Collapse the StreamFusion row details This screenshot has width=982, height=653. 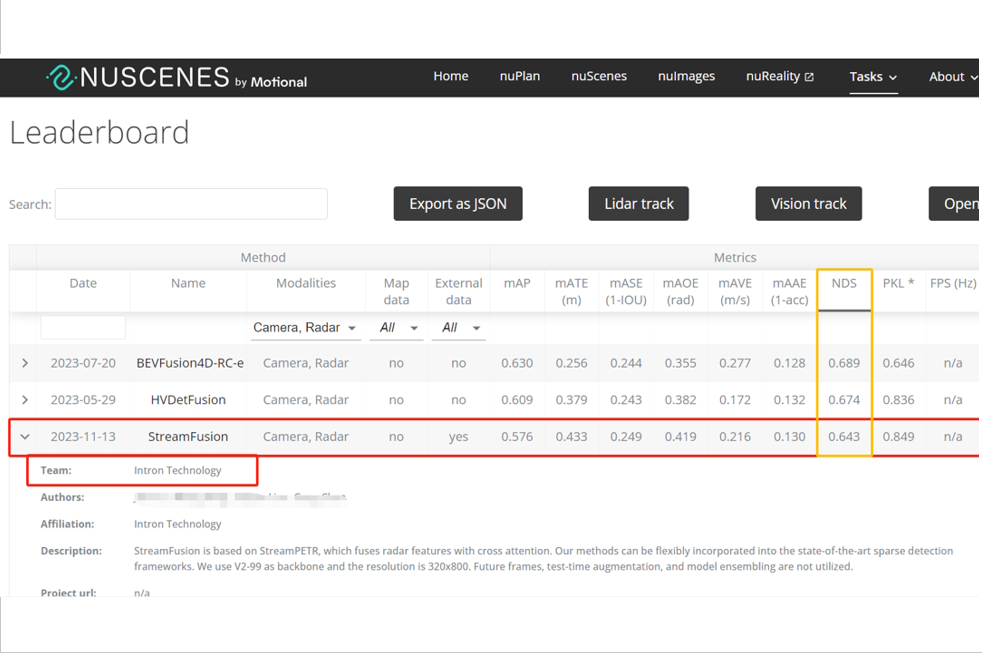click(25, 437)
